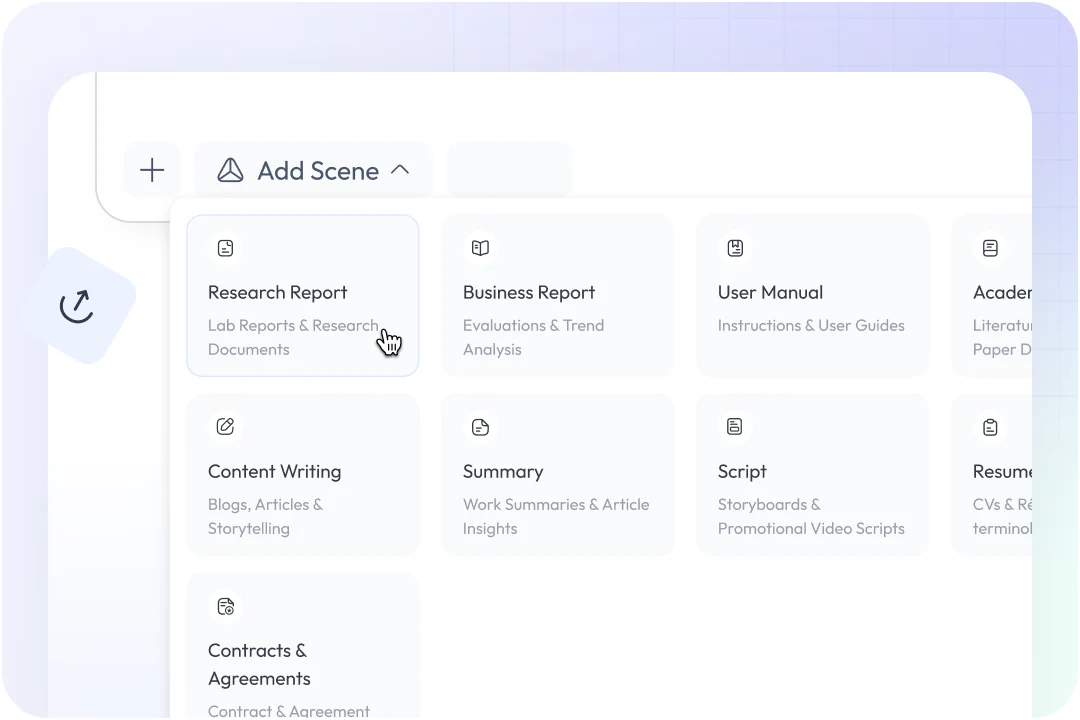Screen dimensions: 1080x720
Task: Click the User Manual icon
Action: pyautogui.click(x=736, y=248)
